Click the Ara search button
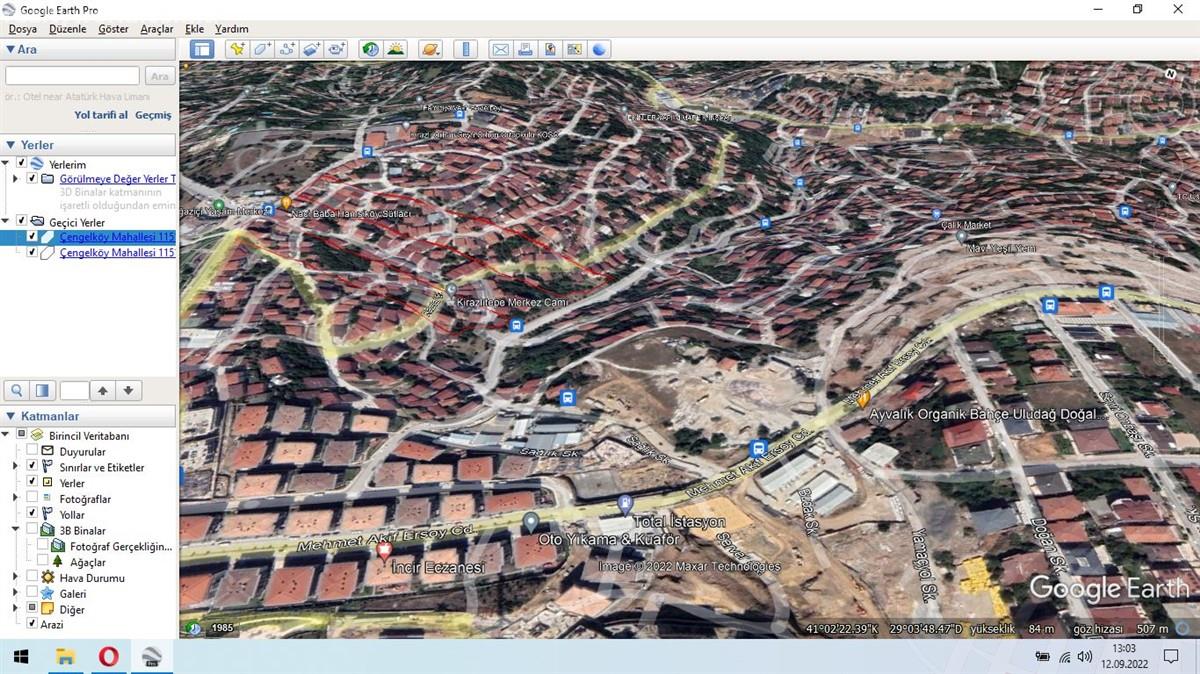Screen dimensions: 1200x674 tap(160, 76)
